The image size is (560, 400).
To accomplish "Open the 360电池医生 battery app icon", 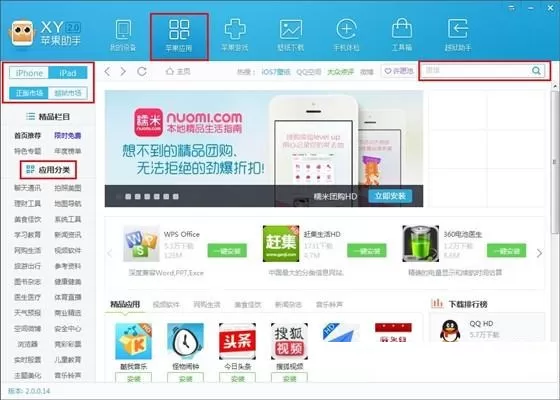I will [420, 244].
